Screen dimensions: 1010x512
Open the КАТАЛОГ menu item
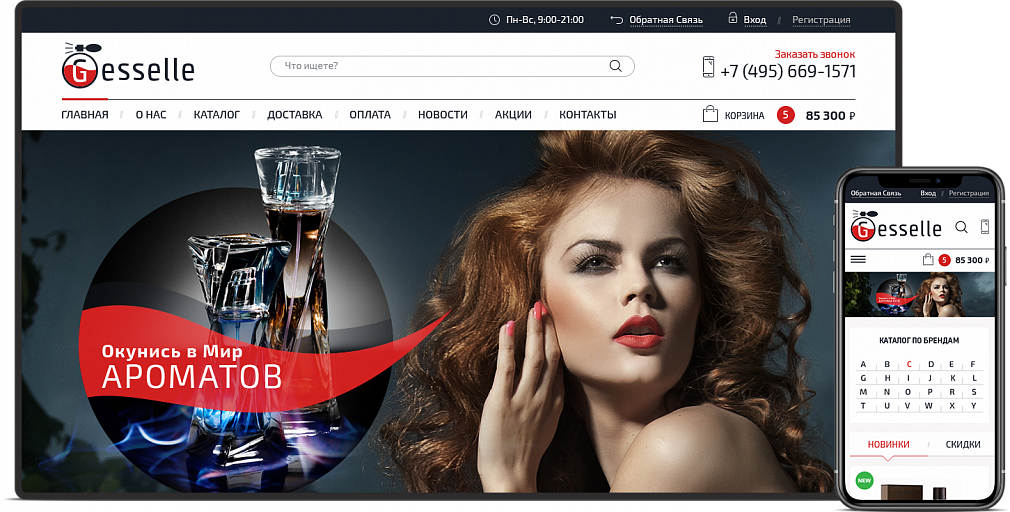coord(216,115)
